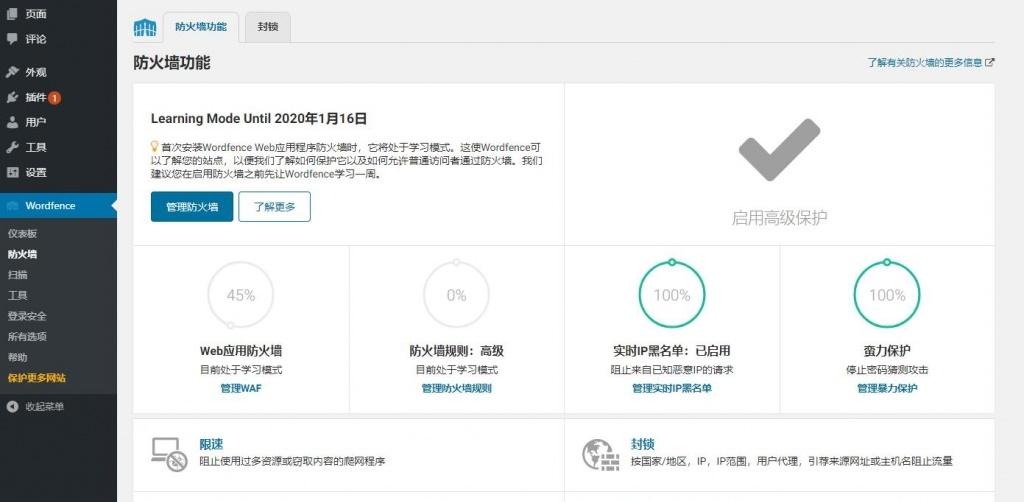The height and width of the screenshot is (502, 1024).
Task: Open 插件 in the admin menu
Action: [36, 97]
